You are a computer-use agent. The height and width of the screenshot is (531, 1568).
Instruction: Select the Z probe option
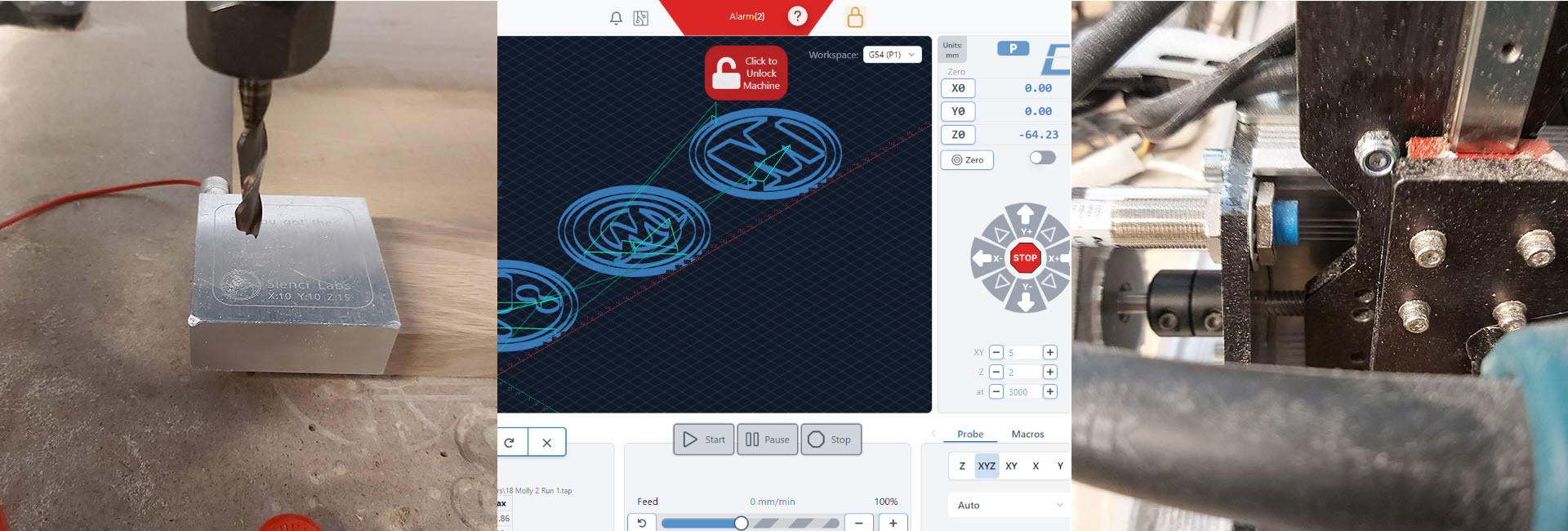point(962,466)
